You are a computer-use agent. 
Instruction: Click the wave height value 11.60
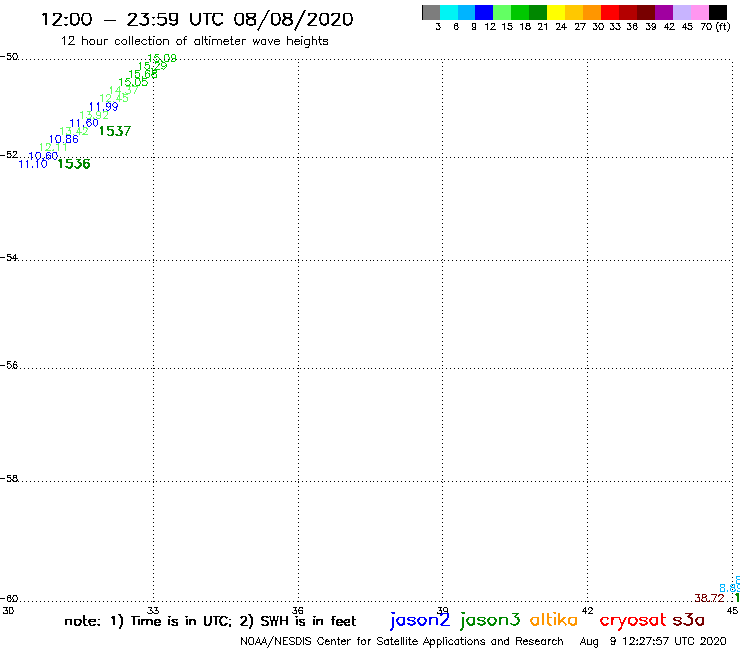tap(84, 123)
